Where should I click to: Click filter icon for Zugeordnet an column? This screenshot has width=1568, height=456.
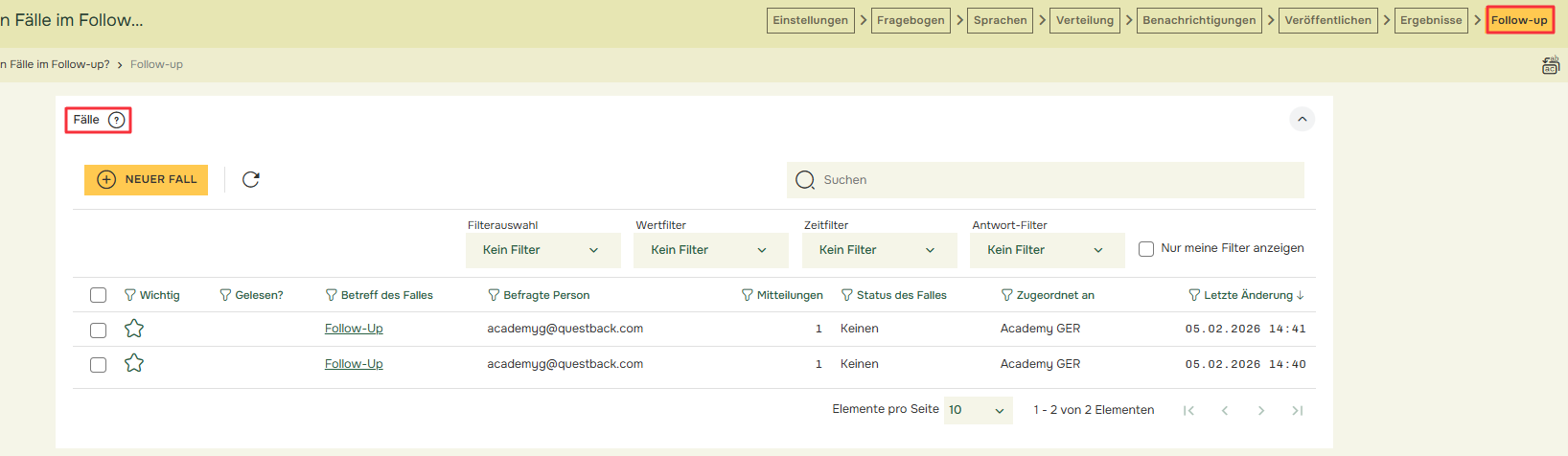pos(1007,295)
